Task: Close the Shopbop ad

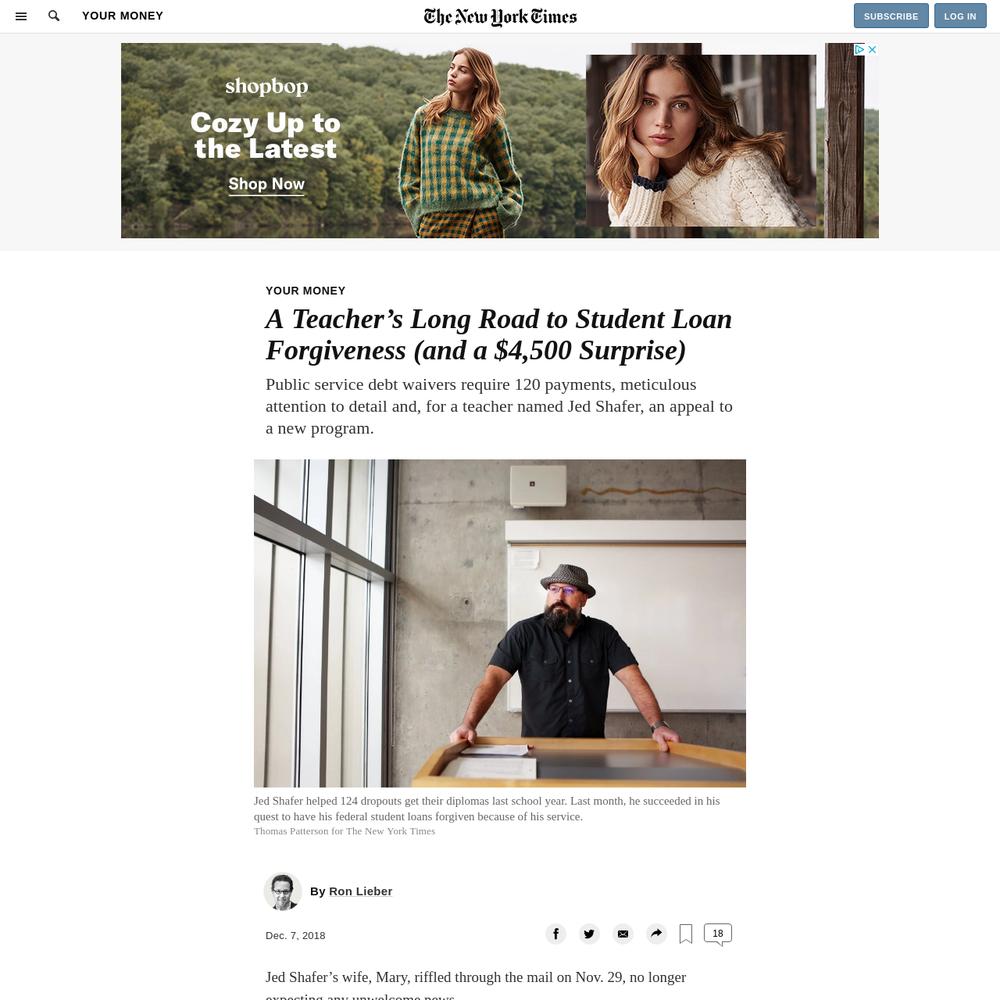Action: [872, 49]
